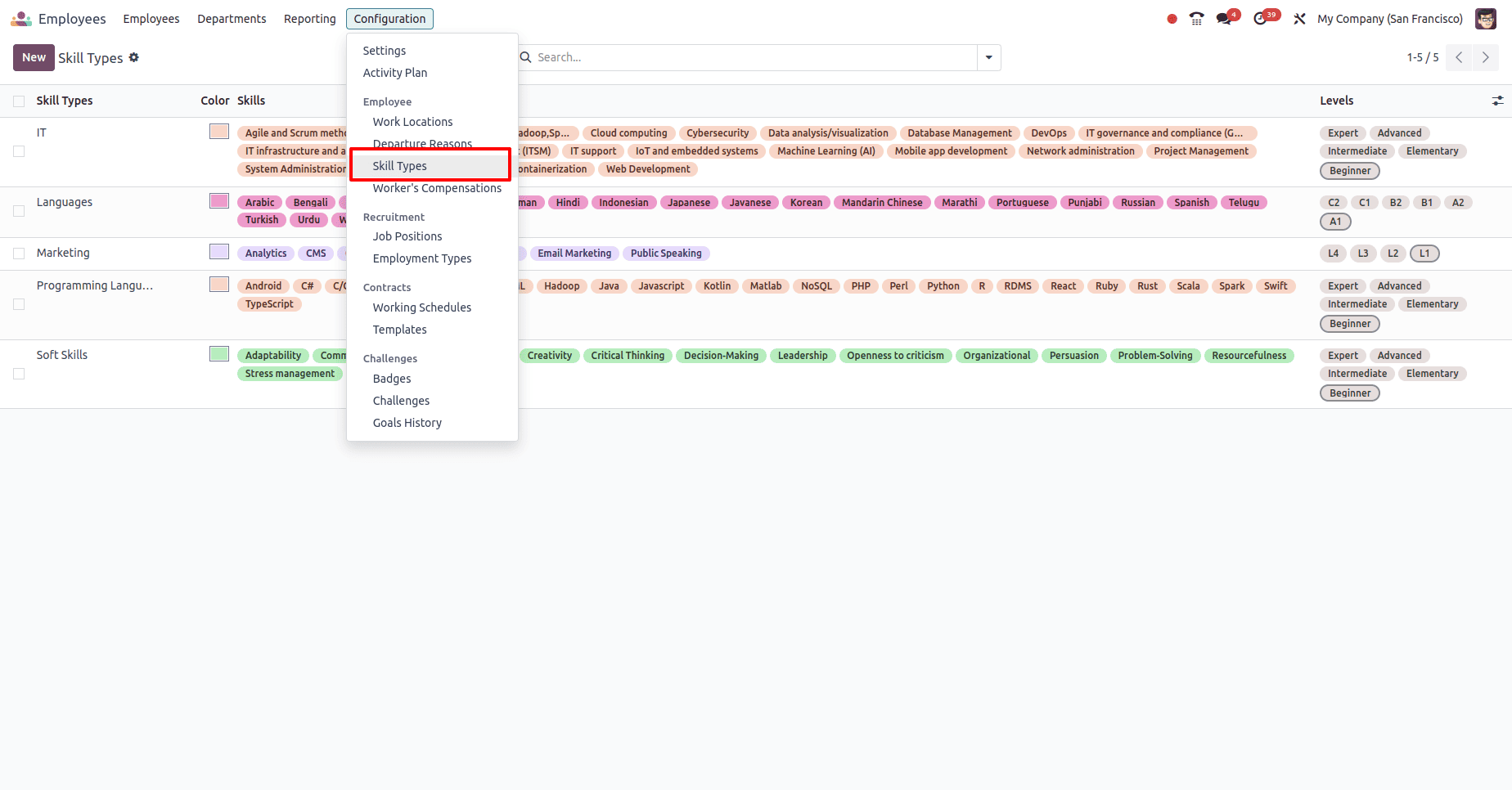Check the Programming Languages row checkbox
This screenshot has width=1512, height=790.
tap(19, 304)
